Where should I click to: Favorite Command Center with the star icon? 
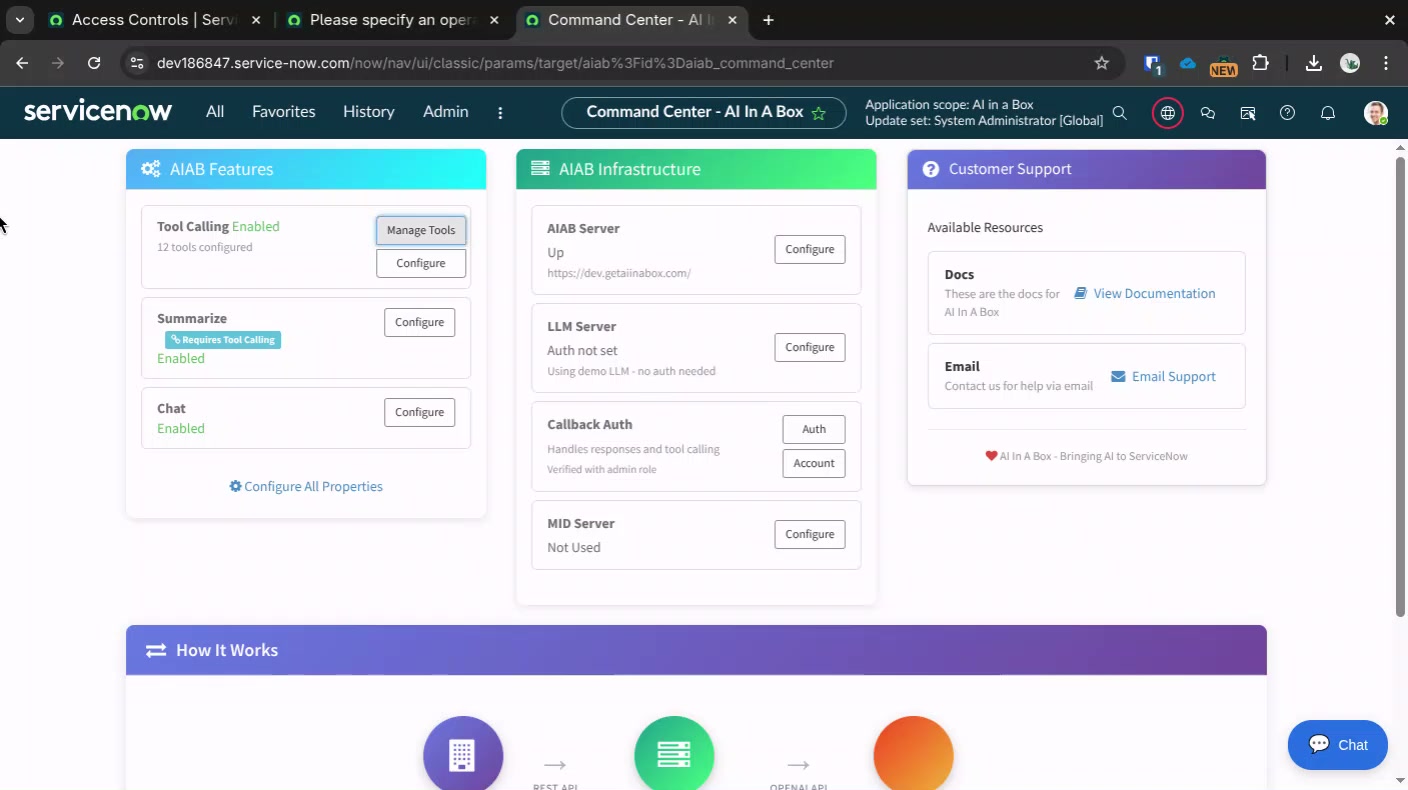[819, 113]
